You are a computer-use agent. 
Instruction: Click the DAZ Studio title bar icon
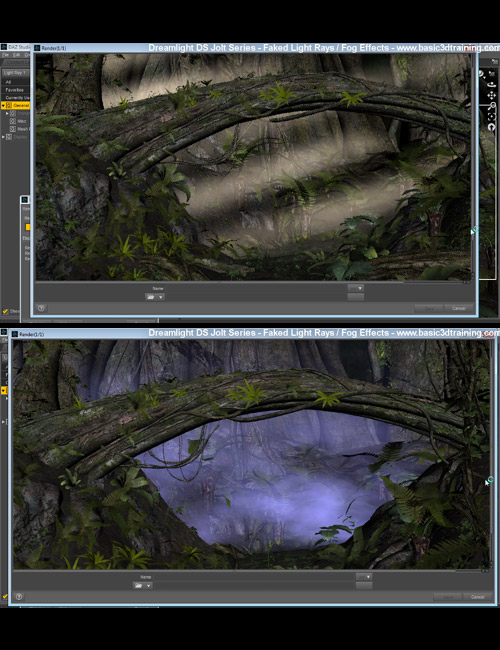pyautogui.click(x=4, y=47)
